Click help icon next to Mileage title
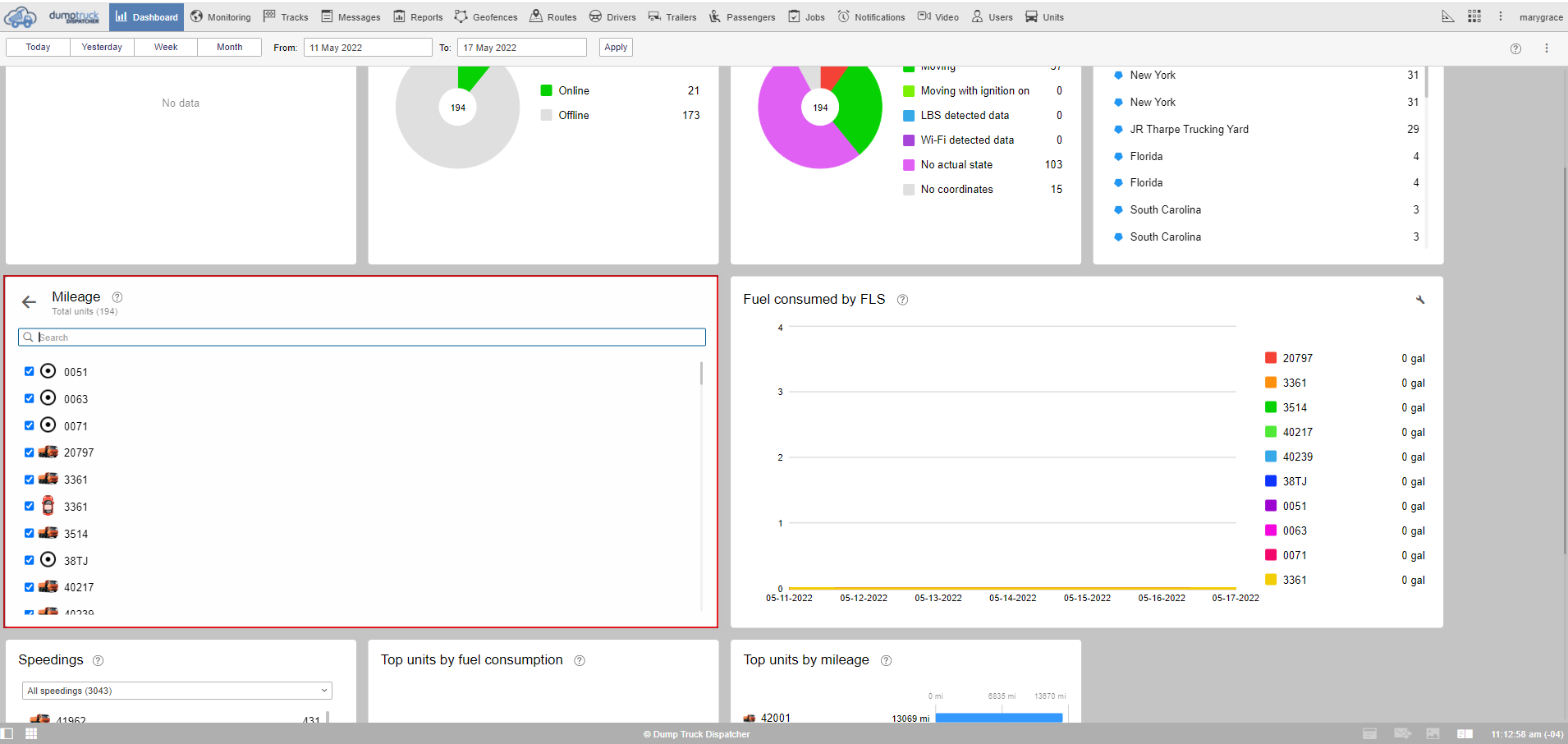 tap(117, 297)
